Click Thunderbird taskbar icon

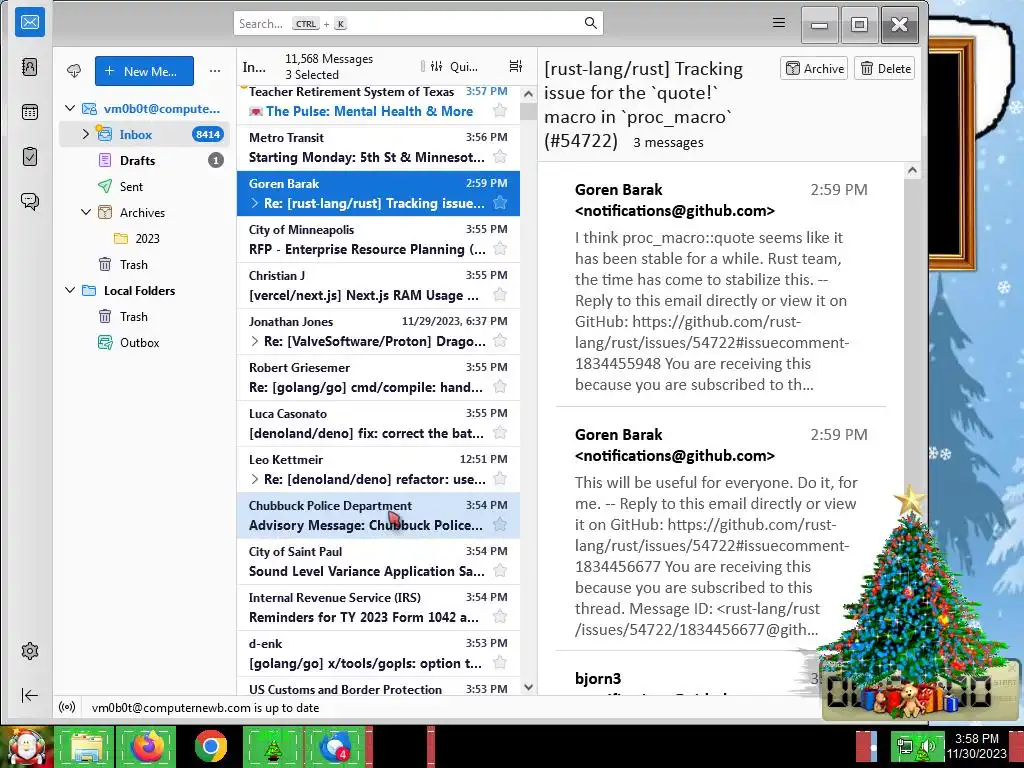(x=335, y=747)
